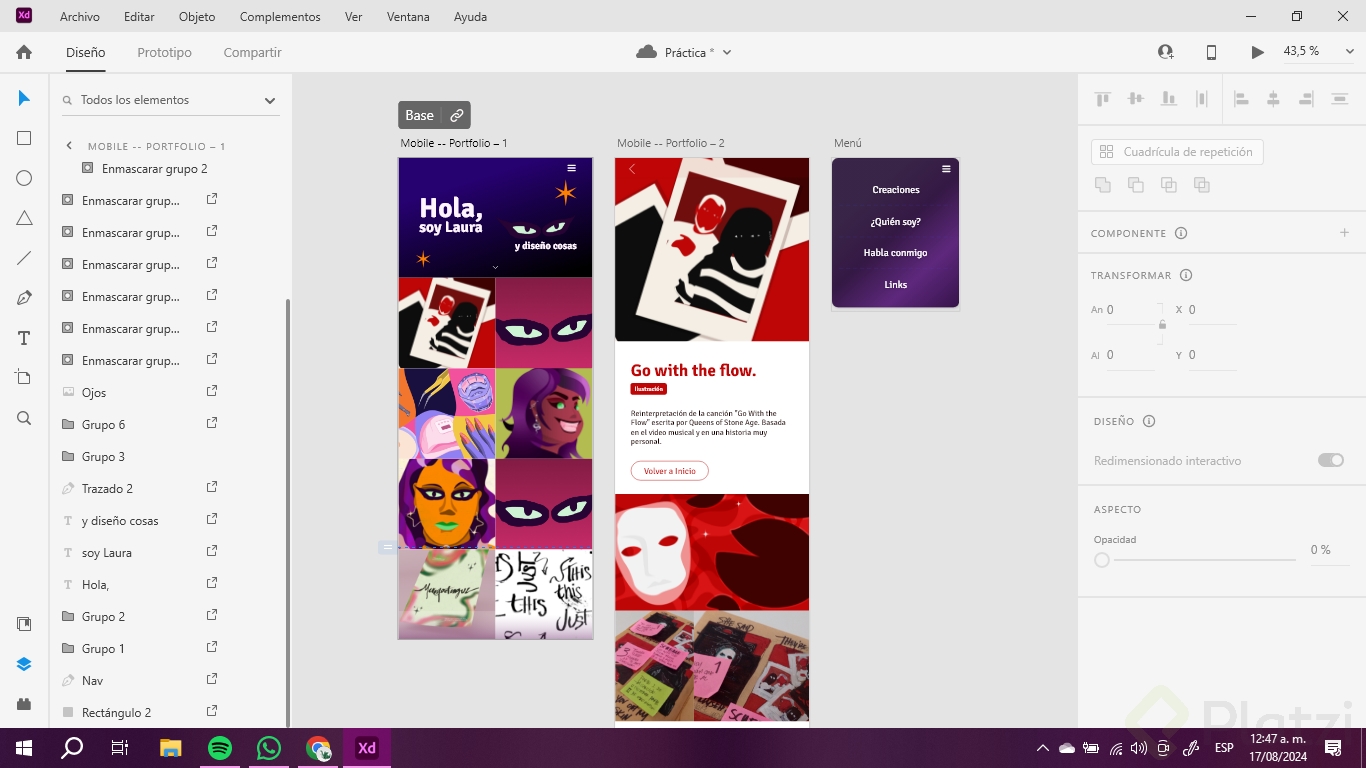Open the Plugins panel

(24, 704)
